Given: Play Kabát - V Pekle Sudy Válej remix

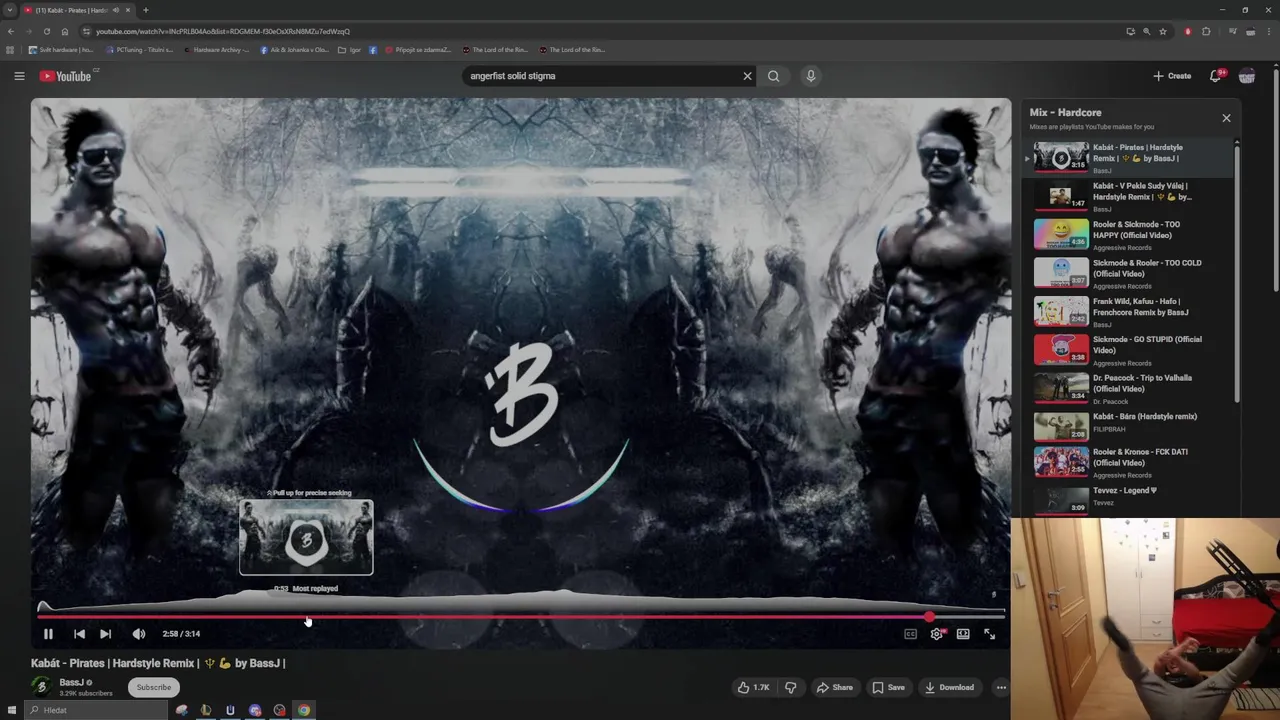Looking at the screenshot, I should click(1129, 197).
